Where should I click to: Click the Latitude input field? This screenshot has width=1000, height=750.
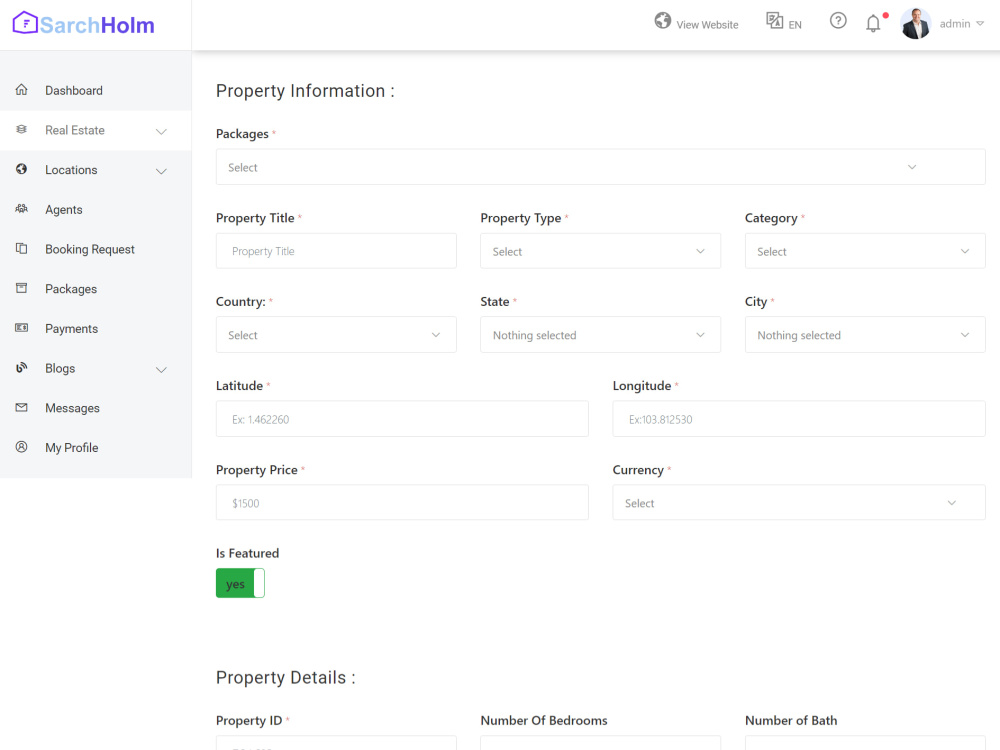(x=402, y=419)
